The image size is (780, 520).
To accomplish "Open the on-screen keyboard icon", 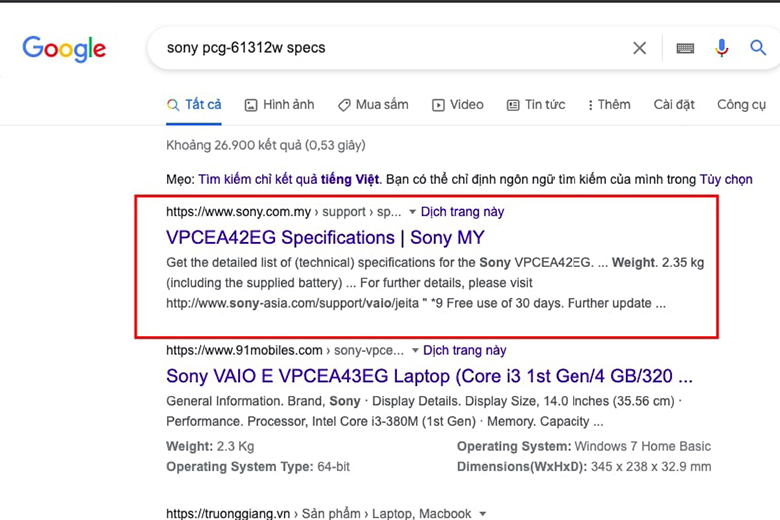I will click(685, 48).
